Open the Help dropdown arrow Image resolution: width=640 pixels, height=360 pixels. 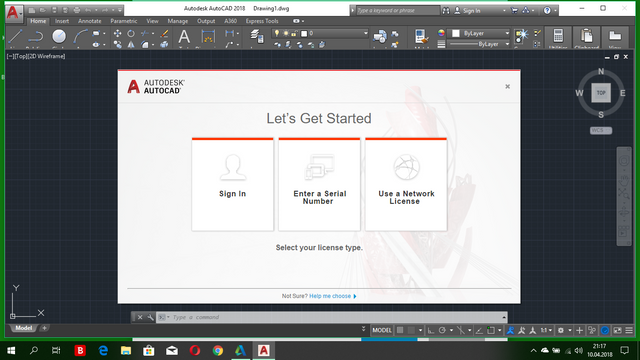(x=555, y=11)
